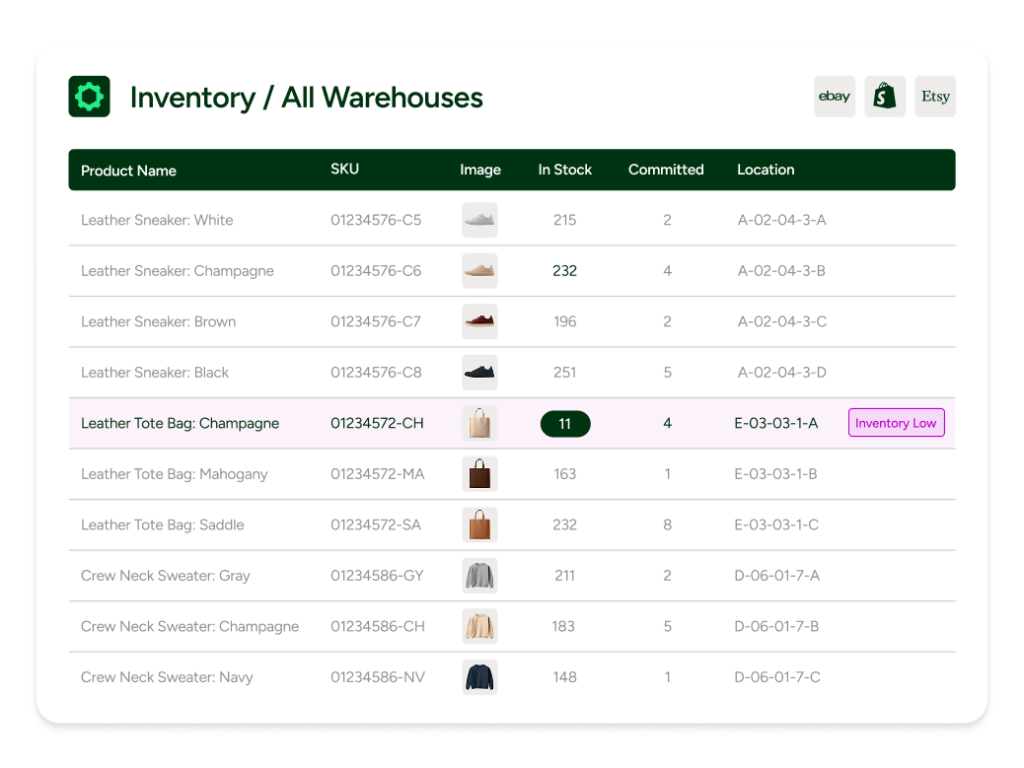Click the Inventory Low badge
This screenshot has width=1024, height=768.
[x=896, y=423]
